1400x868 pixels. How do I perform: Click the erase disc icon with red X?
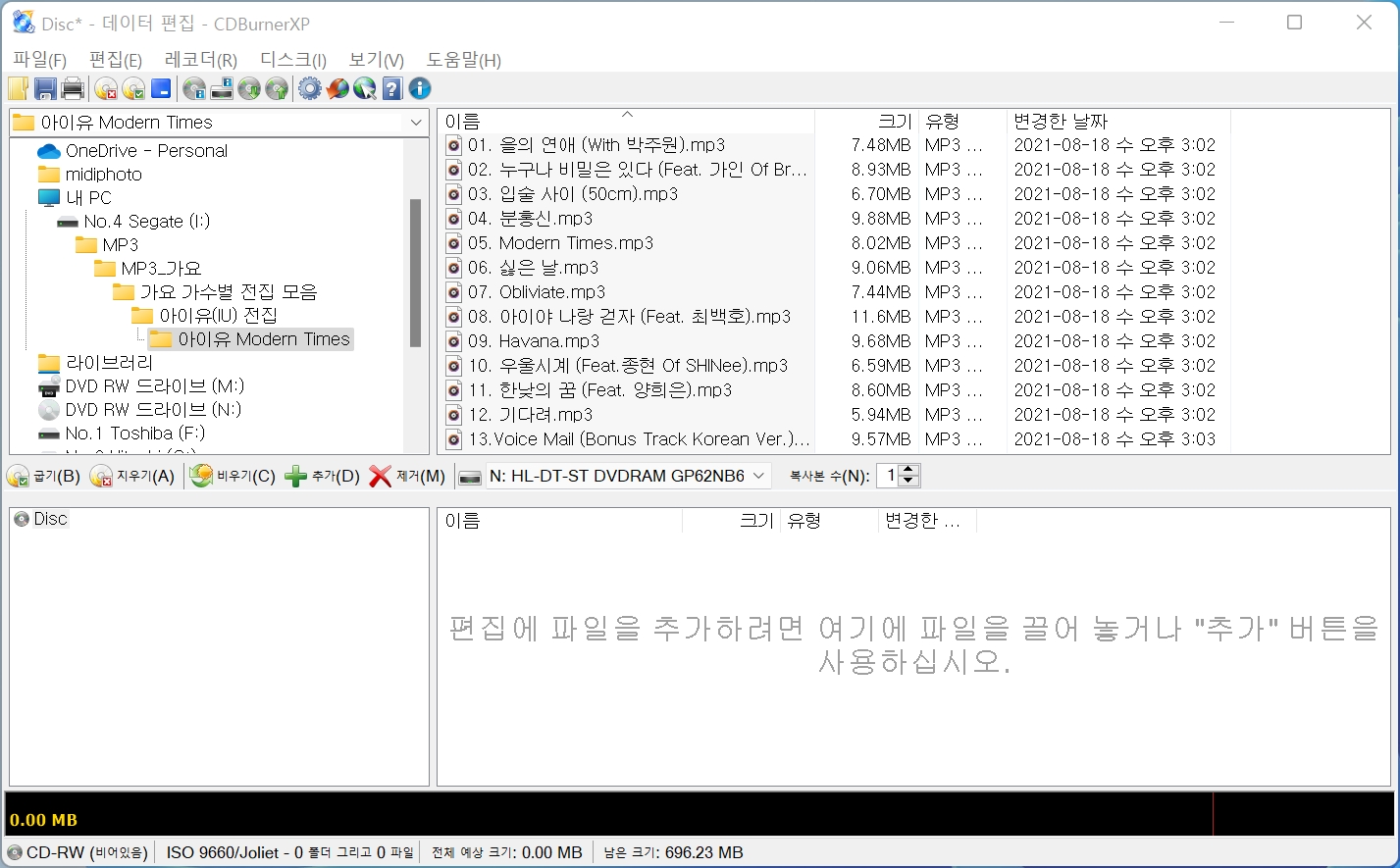pos(106,89)
